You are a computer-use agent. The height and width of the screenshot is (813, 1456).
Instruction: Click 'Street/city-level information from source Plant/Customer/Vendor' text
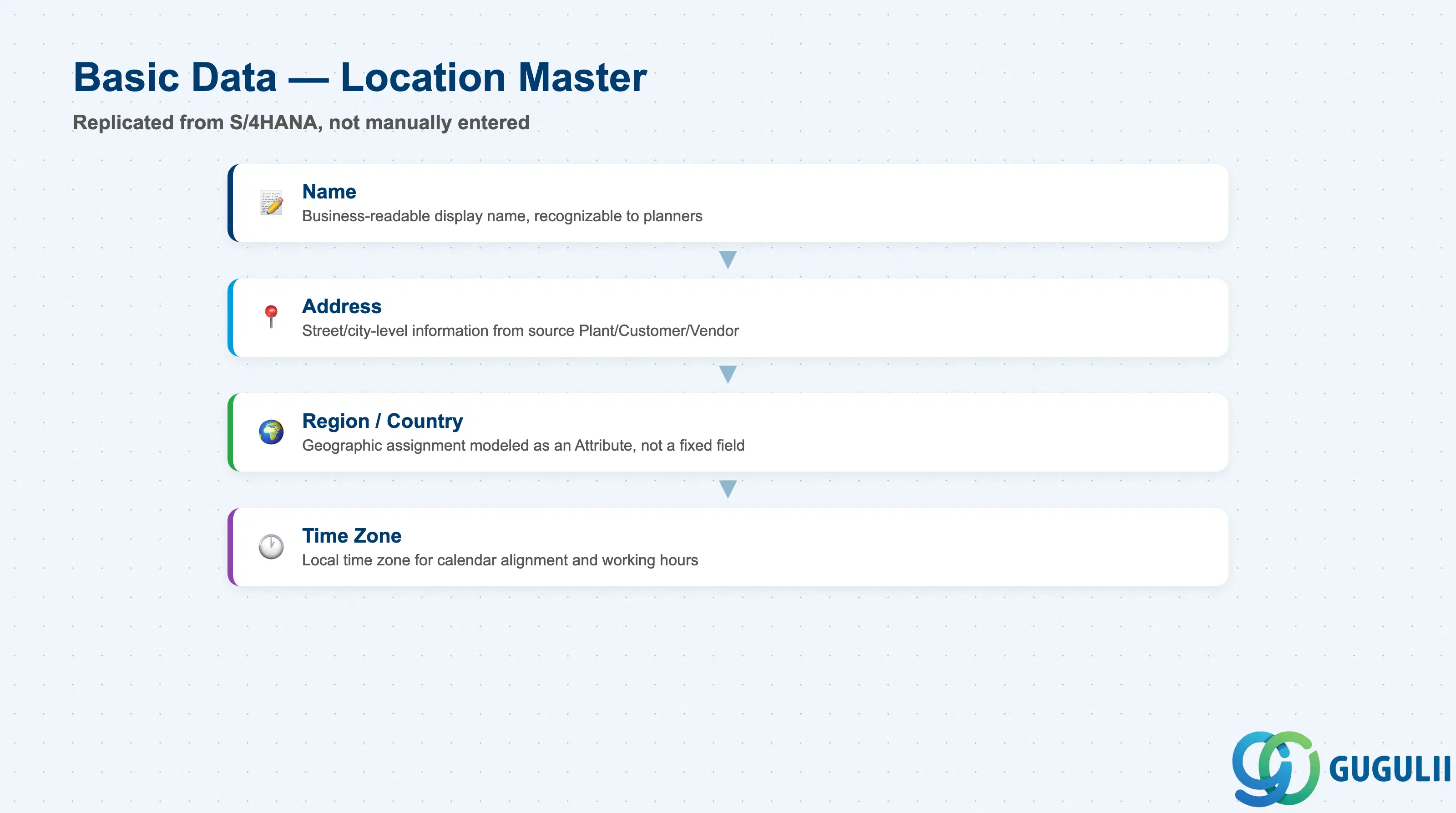coord(520,331)
